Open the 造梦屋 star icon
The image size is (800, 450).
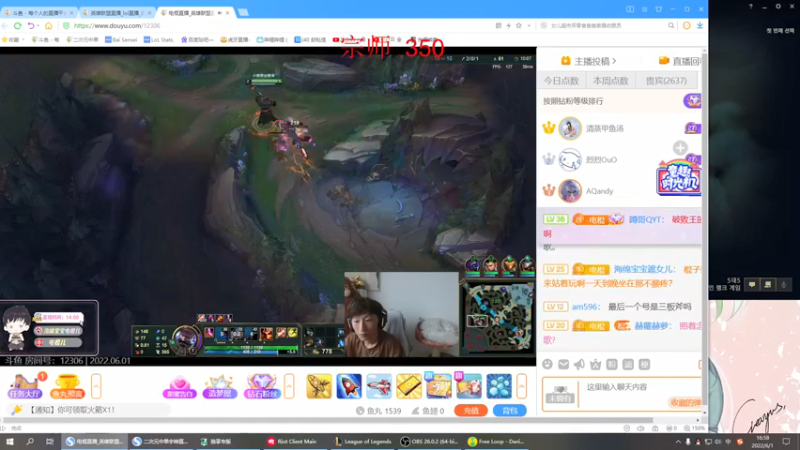[x=220, y=386]
